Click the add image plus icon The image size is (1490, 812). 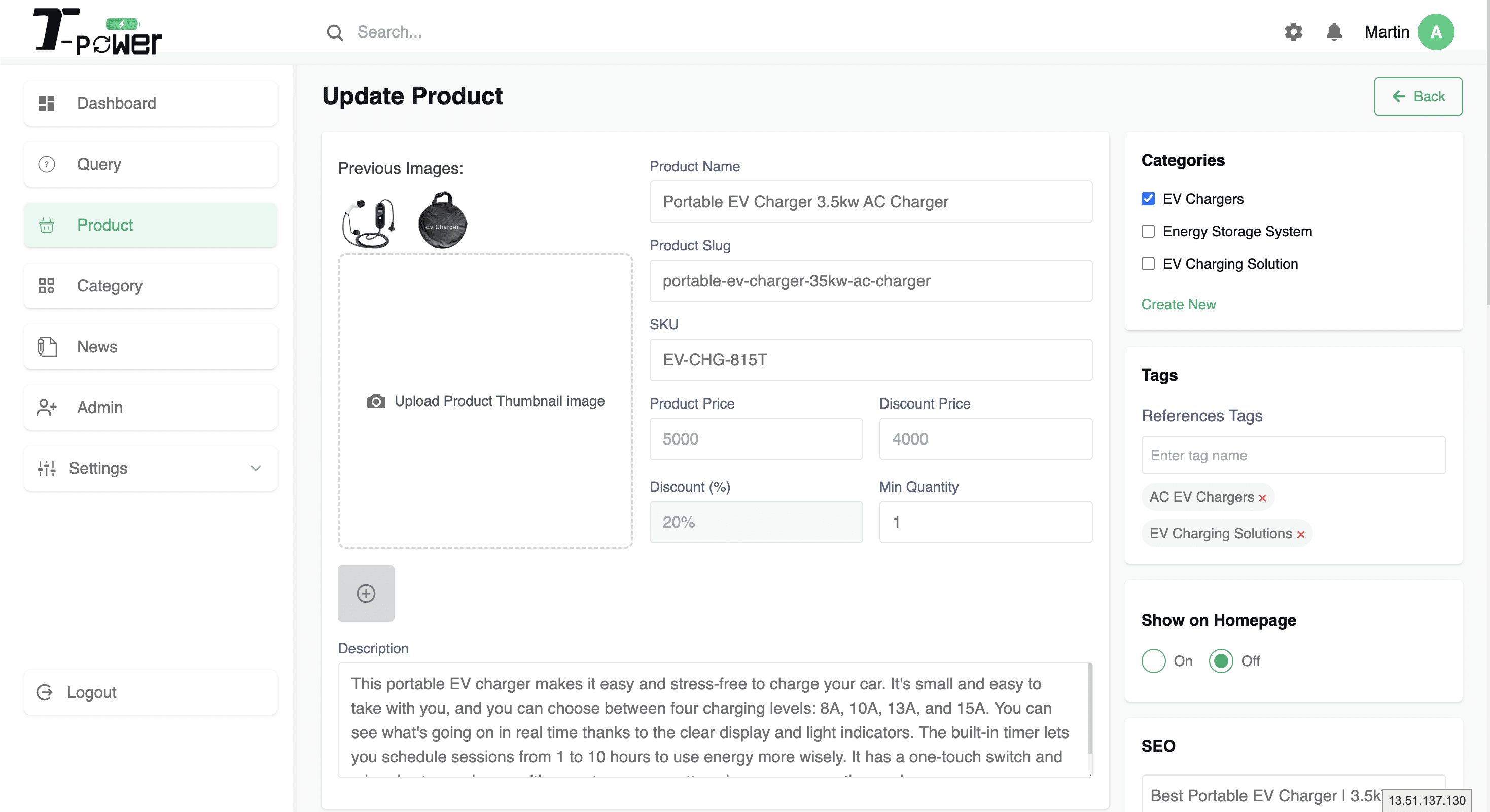pos(366,593)
